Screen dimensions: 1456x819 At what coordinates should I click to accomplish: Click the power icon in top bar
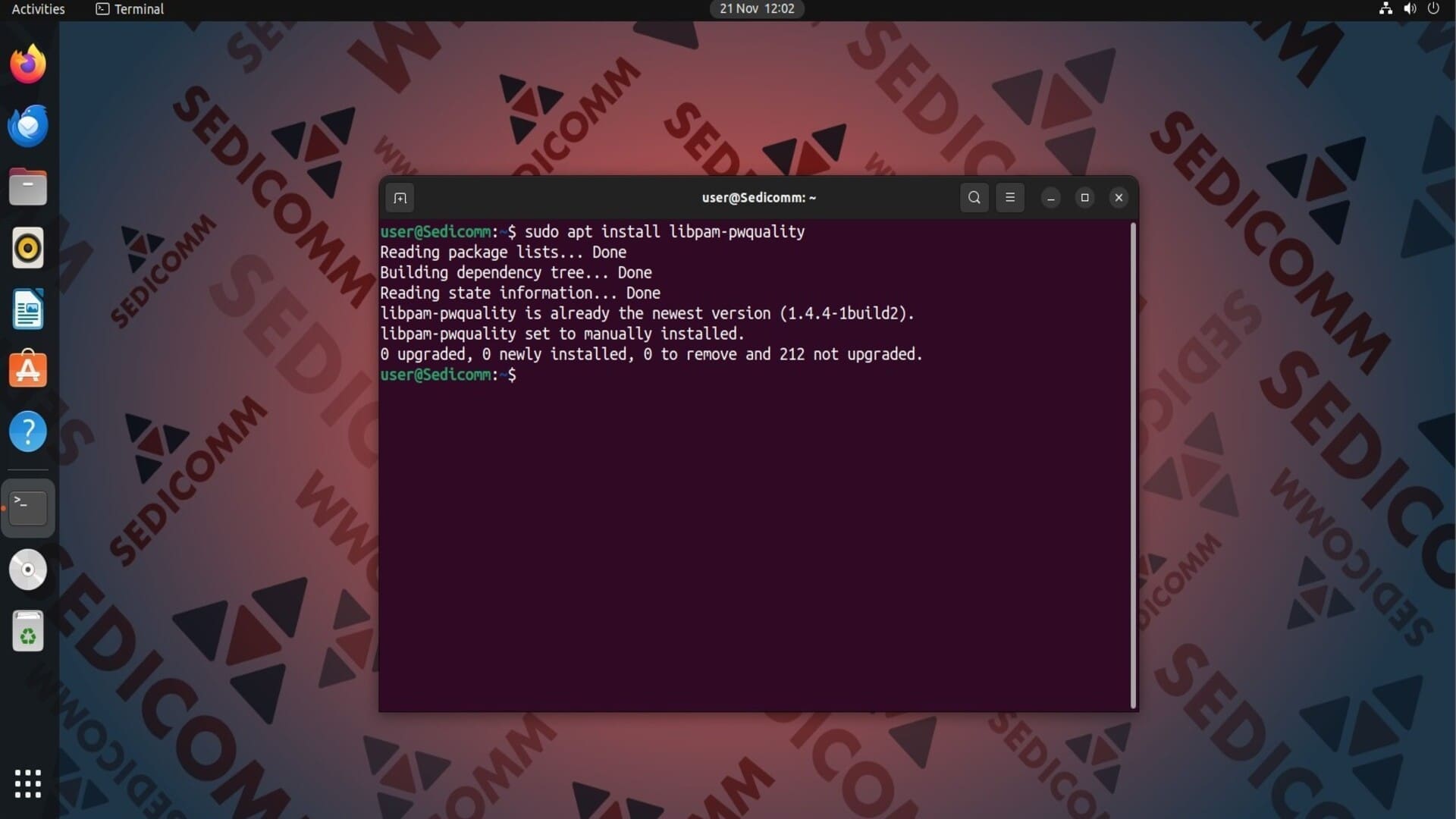(1433, 9)
